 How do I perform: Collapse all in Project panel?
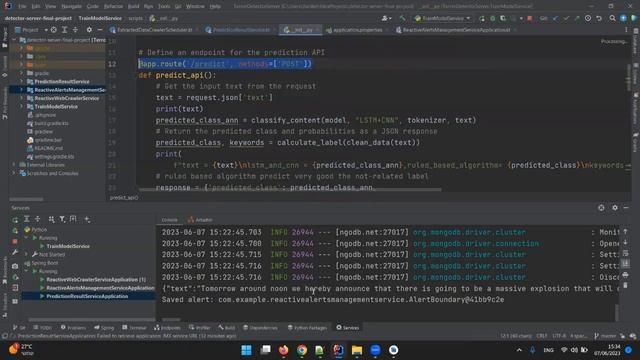coord(76,30)
